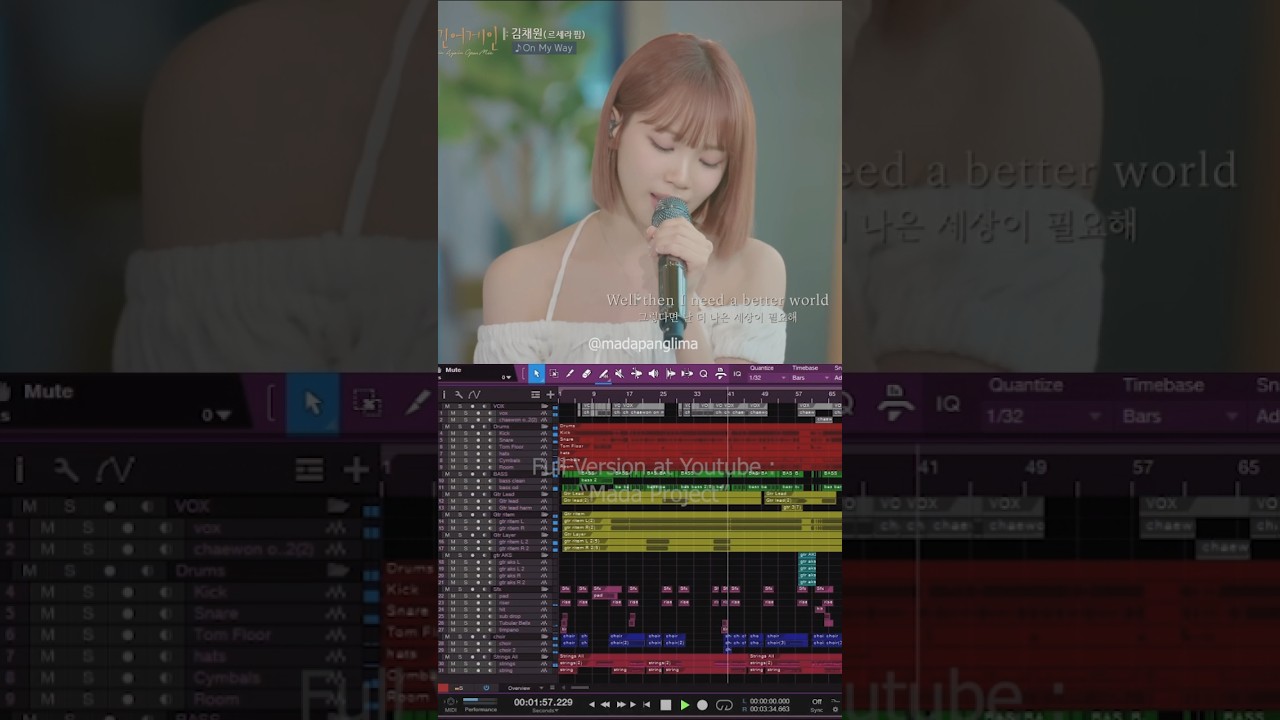Click the return to zero button
The image size is (1280, 720).
pos(646,705)
